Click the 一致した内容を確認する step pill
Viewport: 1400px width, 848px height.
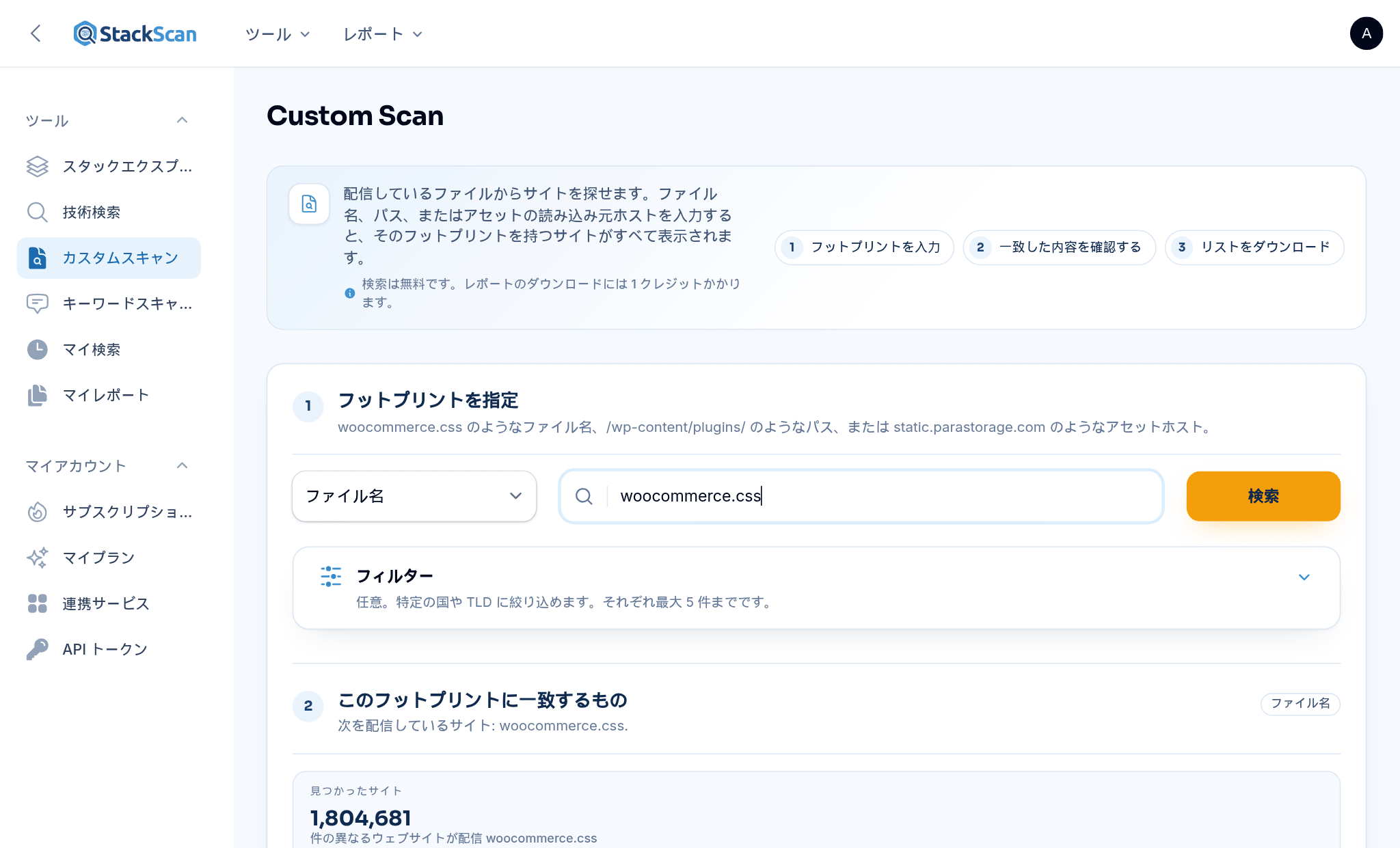[1060, 247]
